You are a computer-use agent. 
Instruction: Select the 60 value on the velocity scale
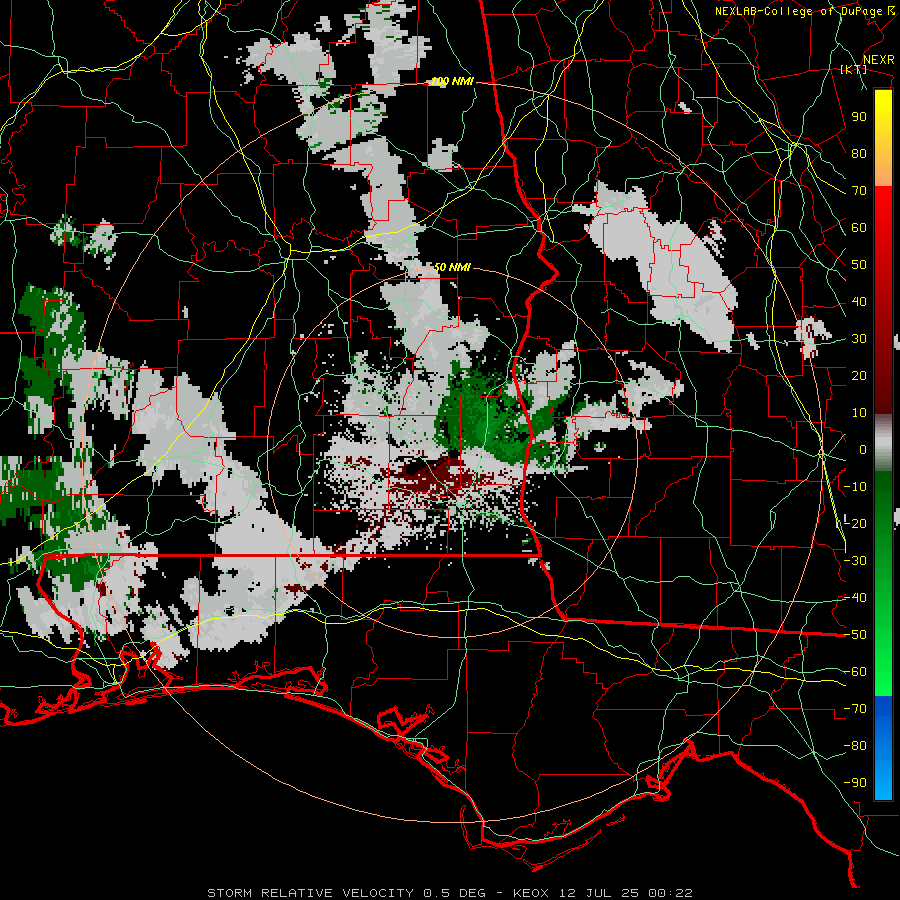coord(859,227)
